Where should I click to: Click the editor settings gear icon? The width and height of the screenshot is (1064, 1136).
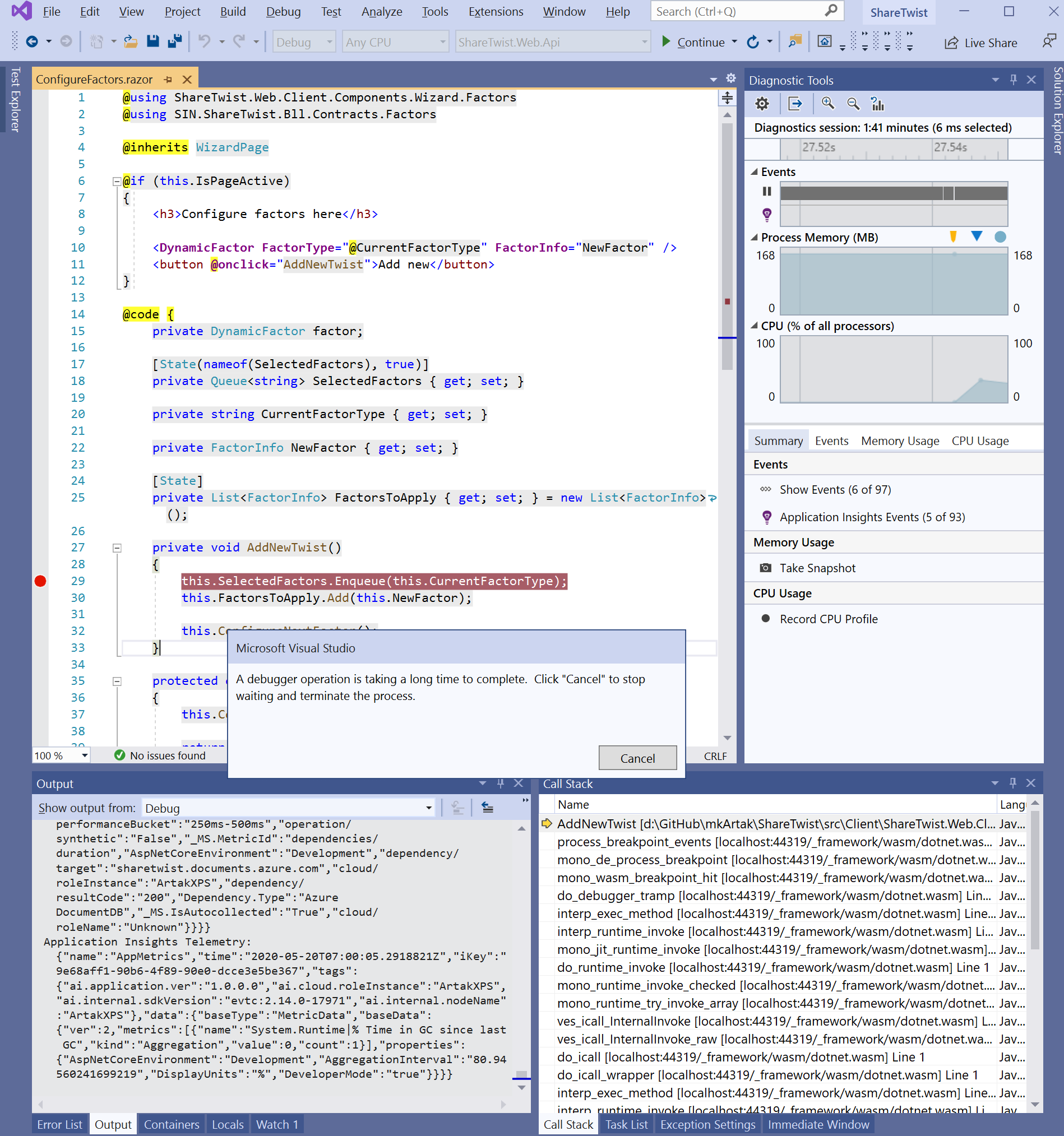[x=730, y=78]
